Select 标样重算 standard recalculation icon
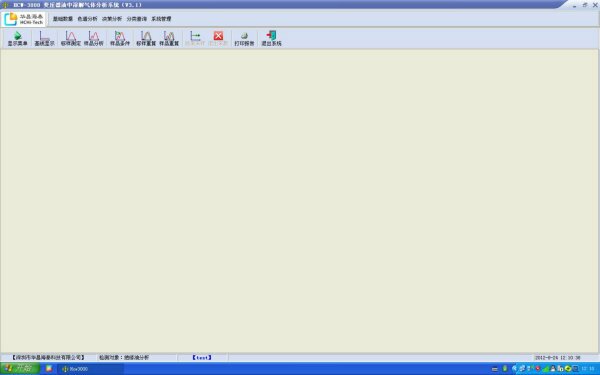600x375 pixels. [146, 39]
